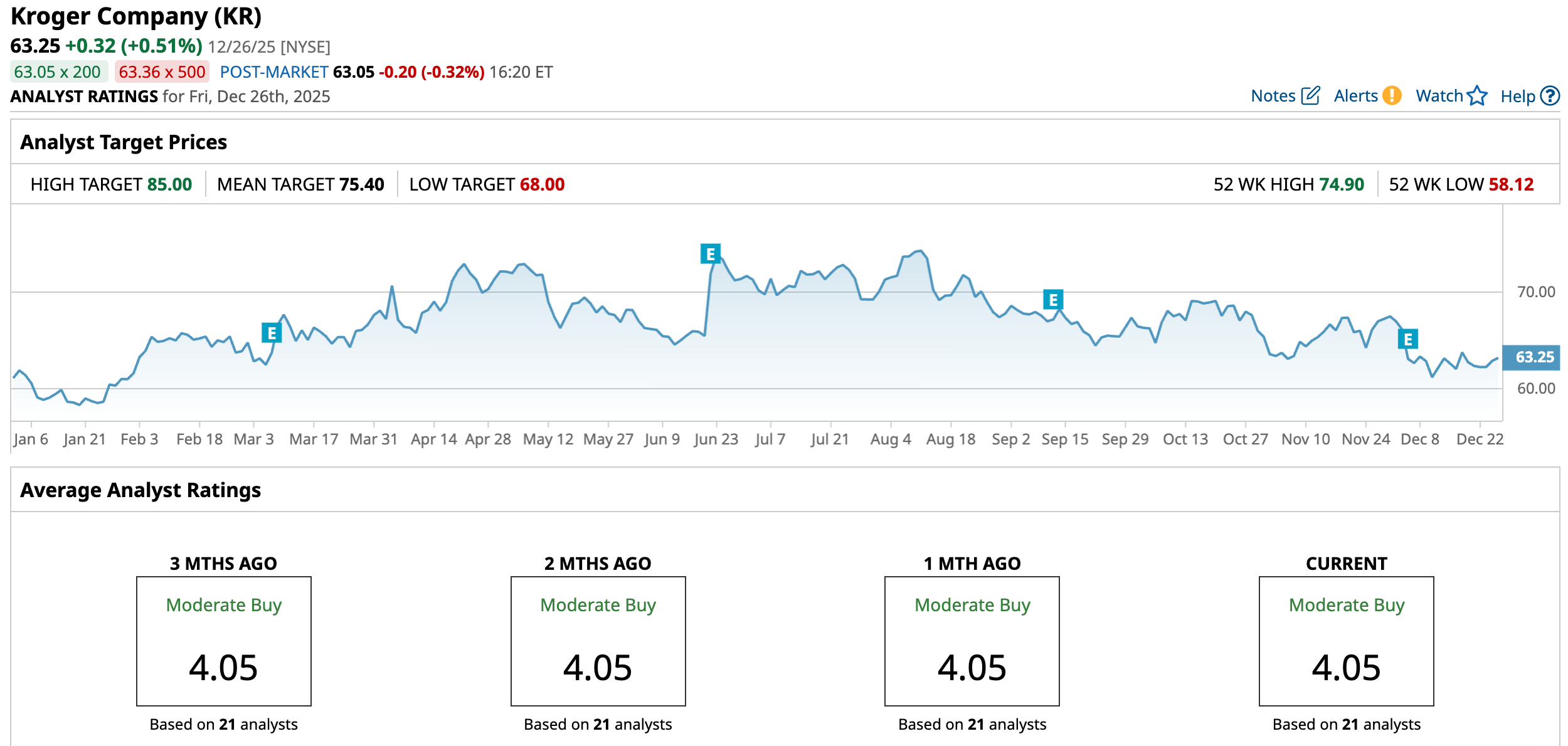Click the red ask 63.36 x 500 badge
This screenshot has height=746, width=1568.
pyautogui.click(x=162, y=72)
